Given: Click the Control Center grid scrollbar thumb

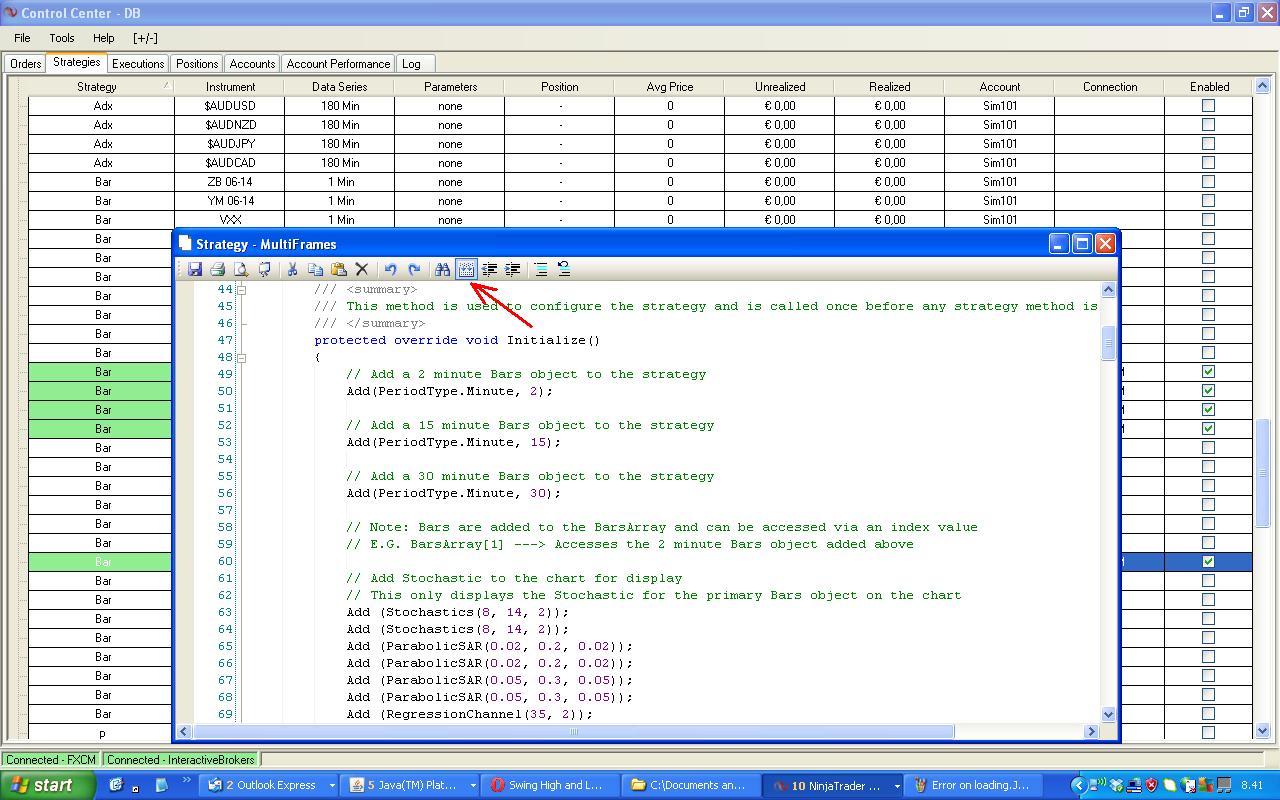Looking at the screenshot, I should [x=1262, y=472].
